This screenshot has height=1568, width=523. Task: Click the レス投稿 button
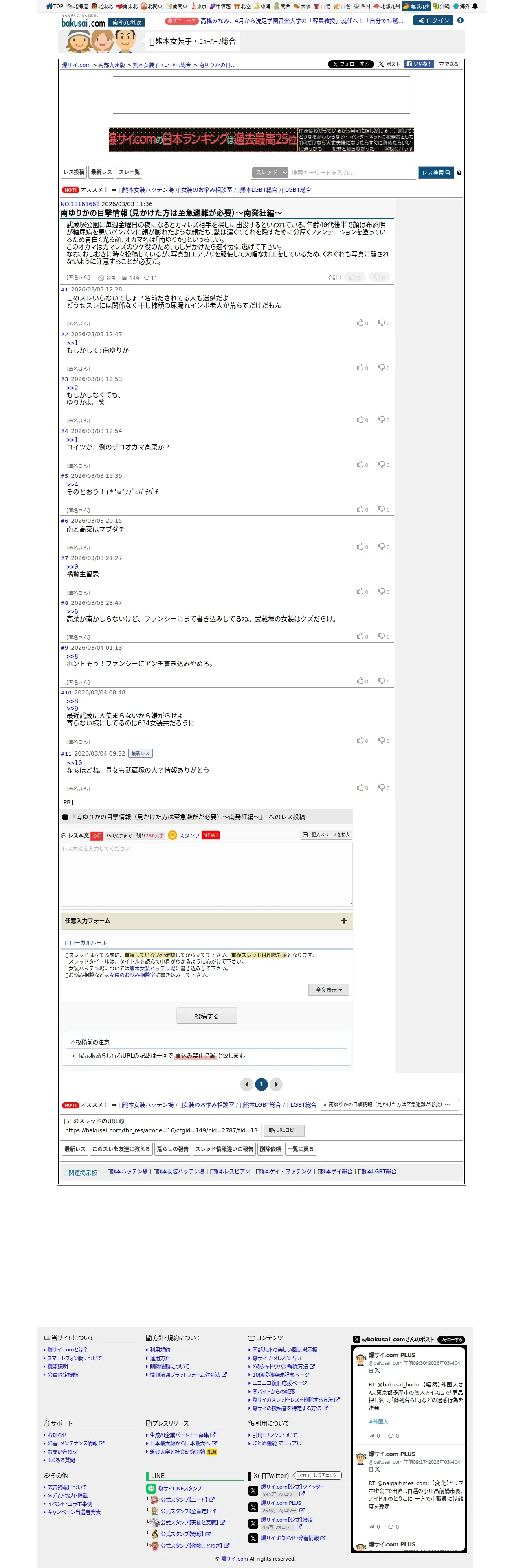pyautogui.click(x=74, y=172)
